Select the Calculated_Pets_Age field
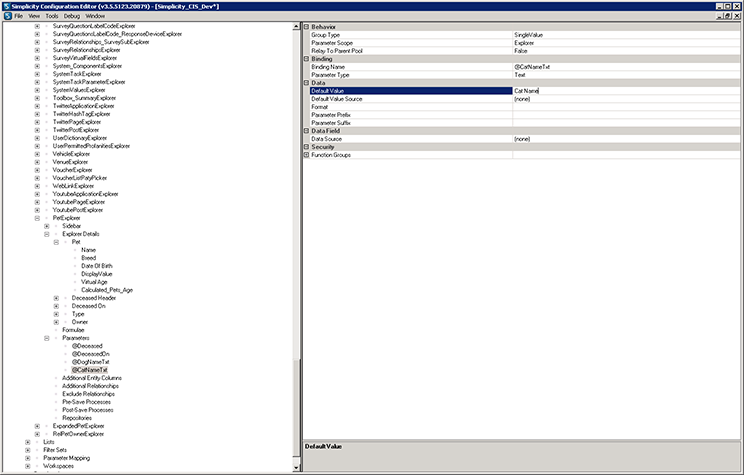744x475 pixels. pyautogui.click(x=107, y=290)
